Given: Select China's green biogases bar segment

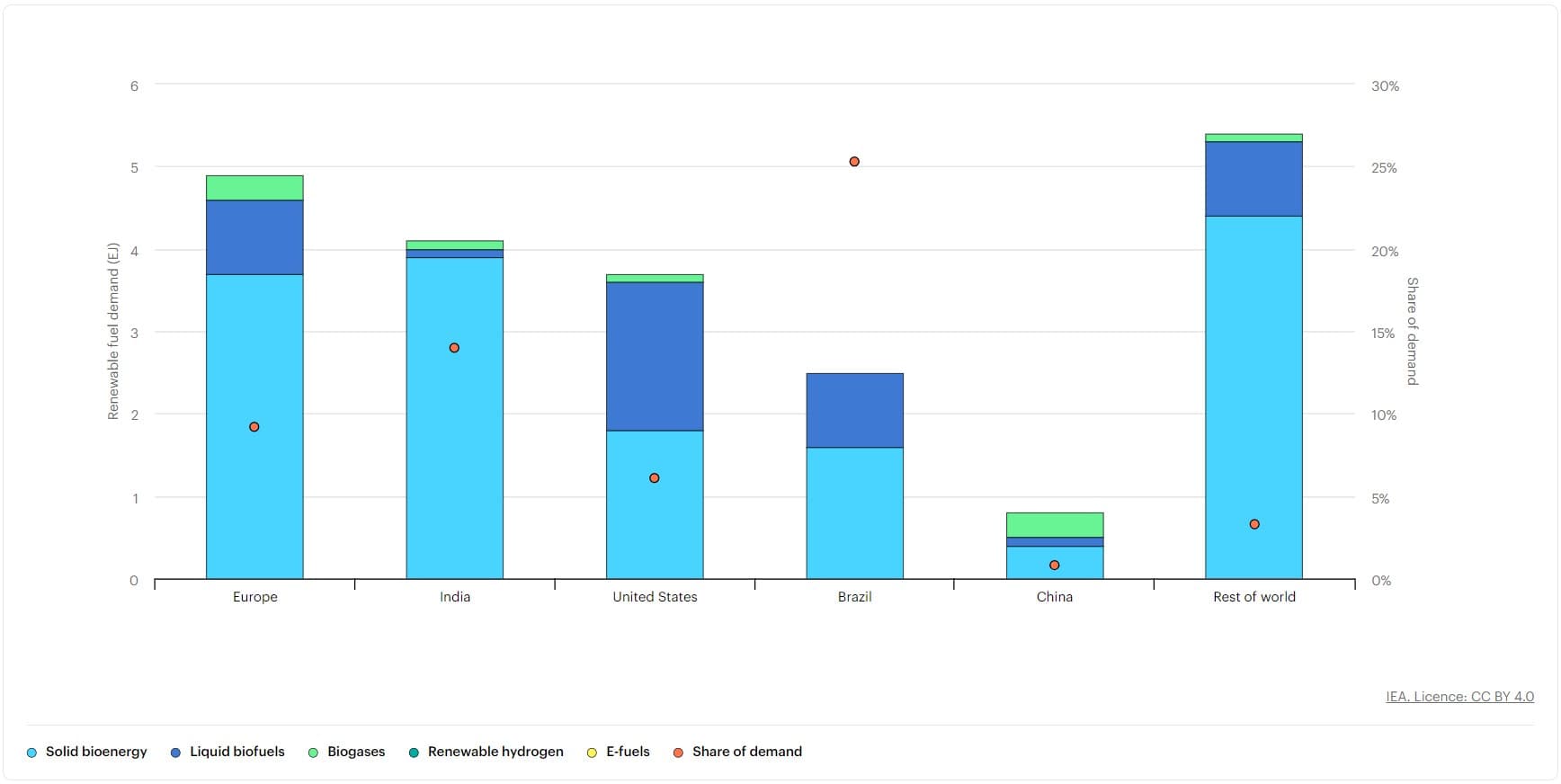Looking at the screenshot, I should click(1055, 525).
